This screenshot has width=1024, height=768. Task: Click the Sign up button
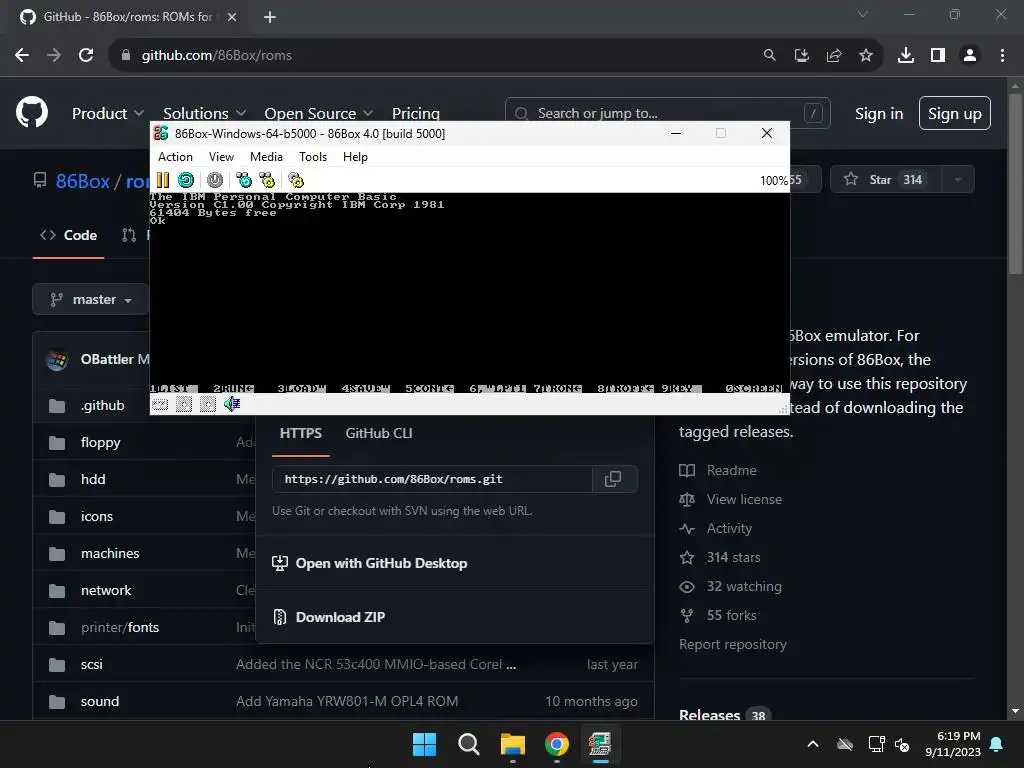[x=955, y=114]
